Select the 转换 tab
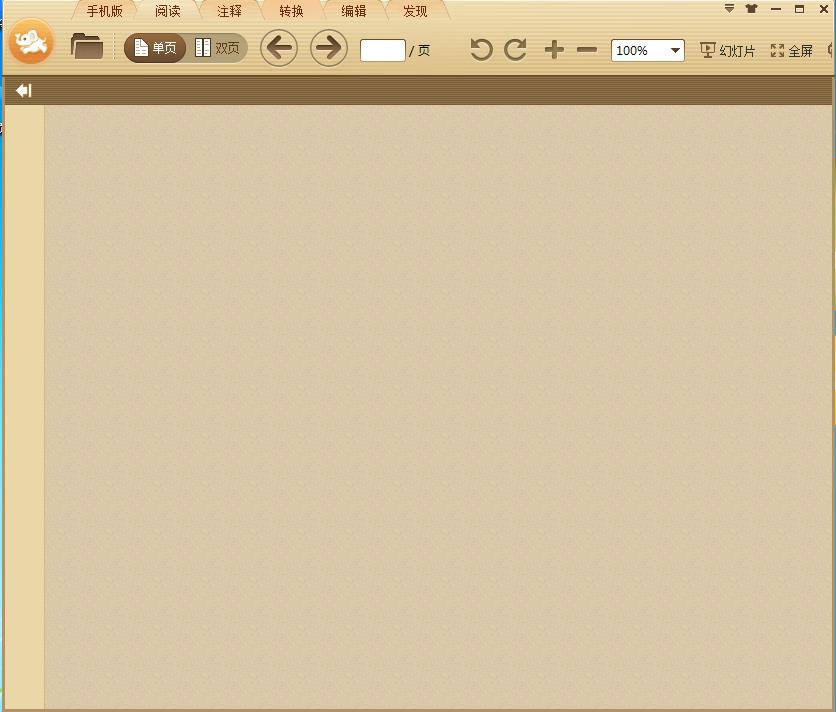 tap(291, 12)
